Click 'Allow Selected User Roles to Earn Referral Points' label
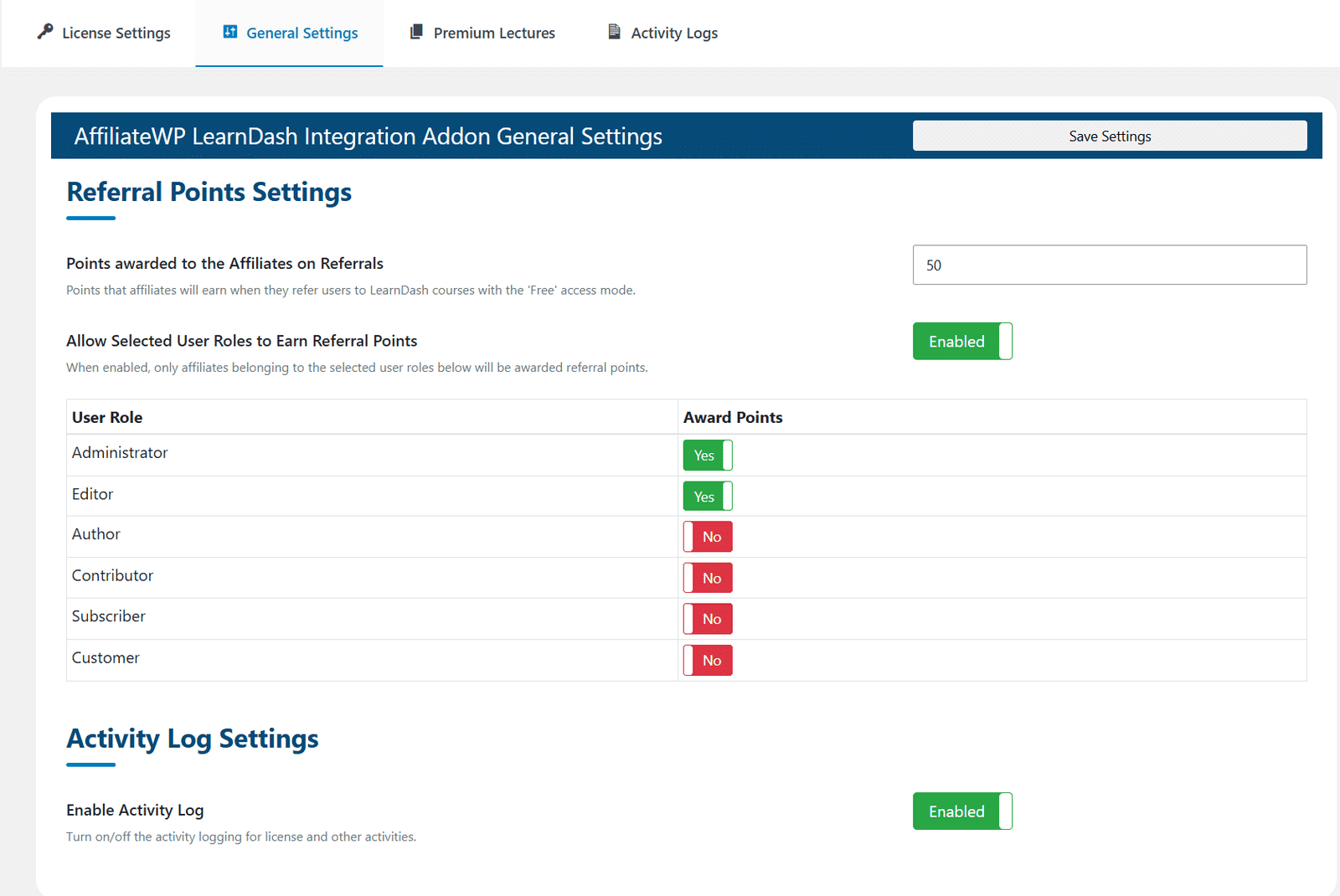This screenshot has height=896, width=1340. click(x=241, y=341)
